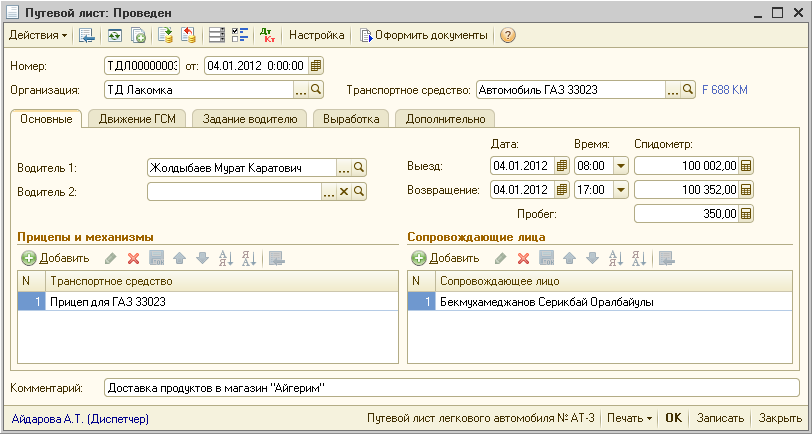Switch to the Движение ГСМ tab
Screen dimensions: 812x434
point(136,119)
